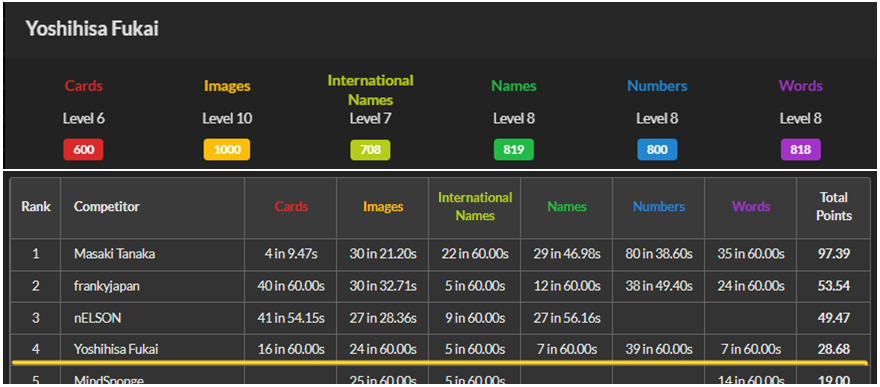The image size is (880, 387).
Task: Click frankyjapan's Words result 24 in 60.00s
Action: point(751,286)
